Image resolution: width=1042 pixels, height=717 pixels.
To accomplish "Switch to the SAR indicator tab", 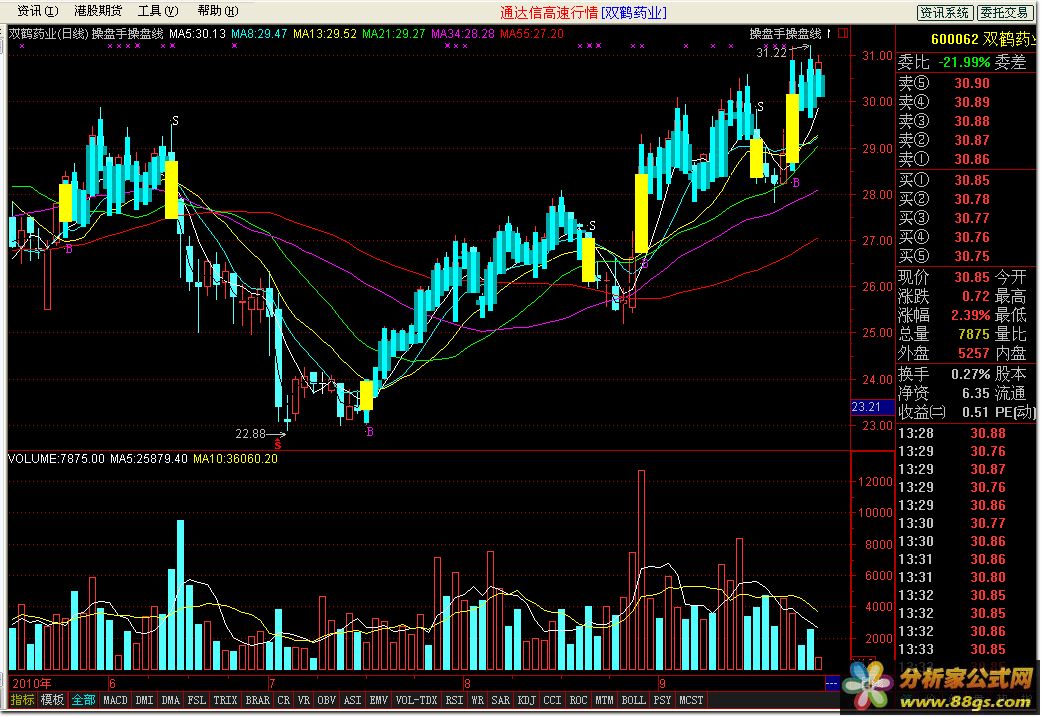I will [500, 700].
